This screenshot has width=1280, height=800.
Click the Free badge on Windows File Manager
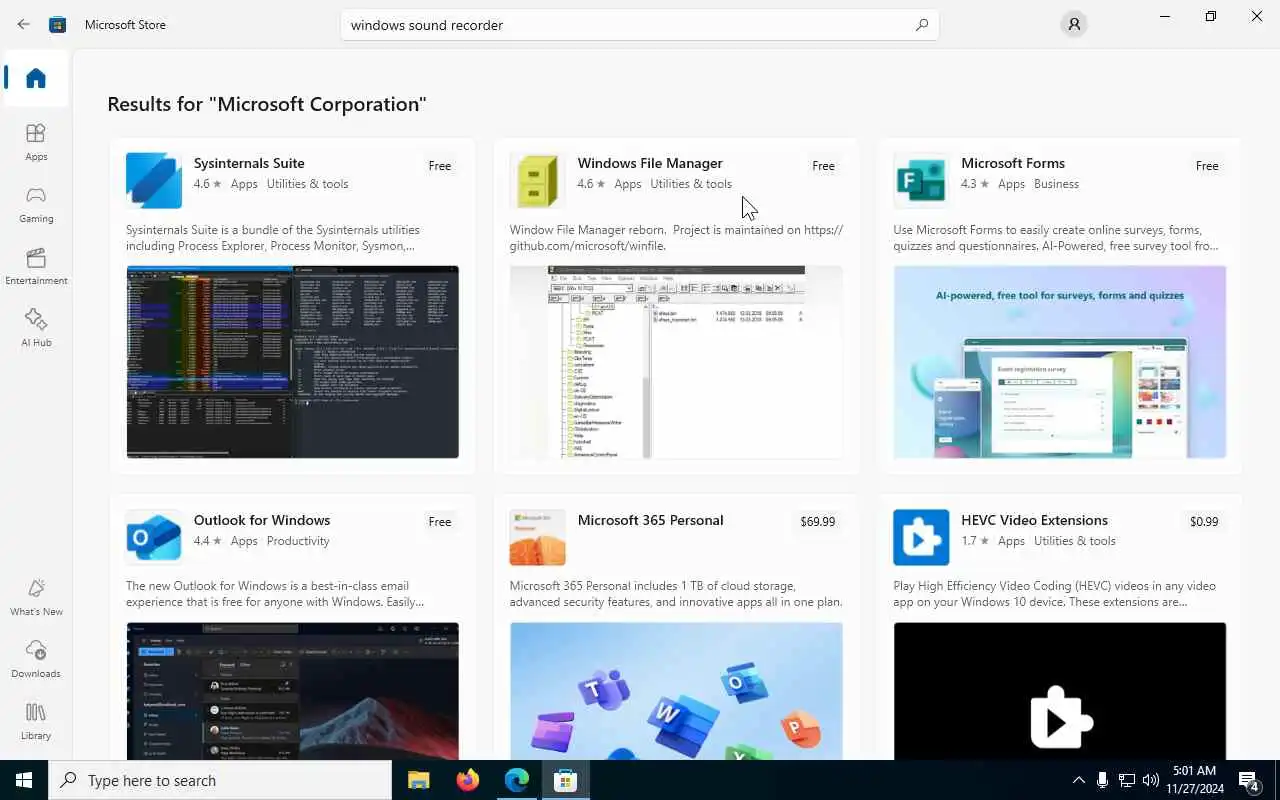point(823,166)
